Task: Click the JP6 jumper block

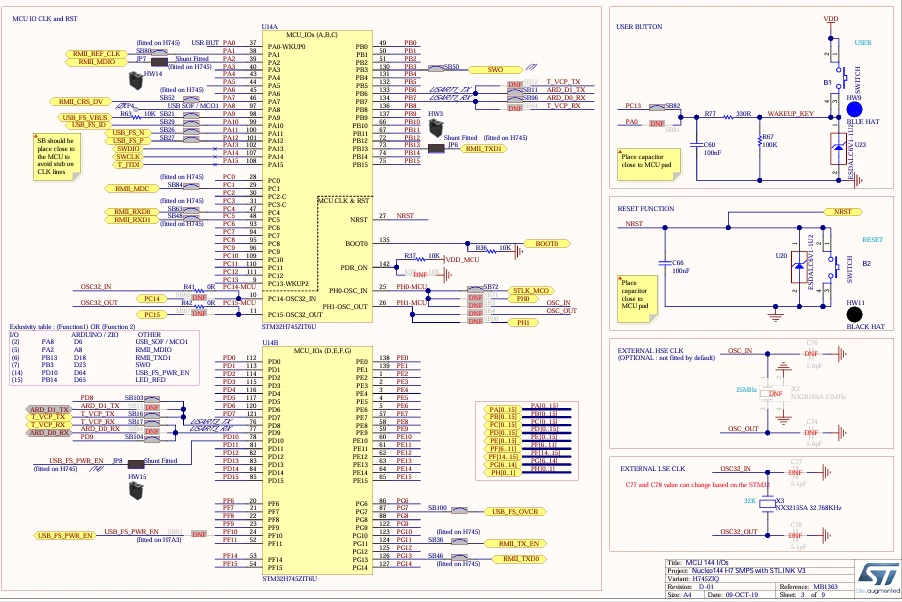Action: click(x=436, y=148)
